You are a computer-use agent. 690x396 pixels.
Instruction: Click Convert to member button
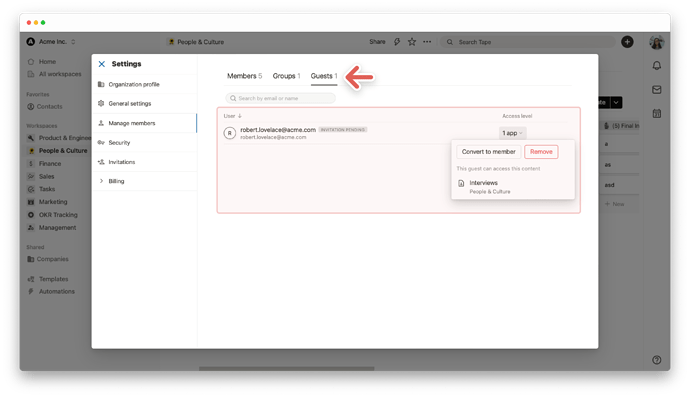pos(488,152)
